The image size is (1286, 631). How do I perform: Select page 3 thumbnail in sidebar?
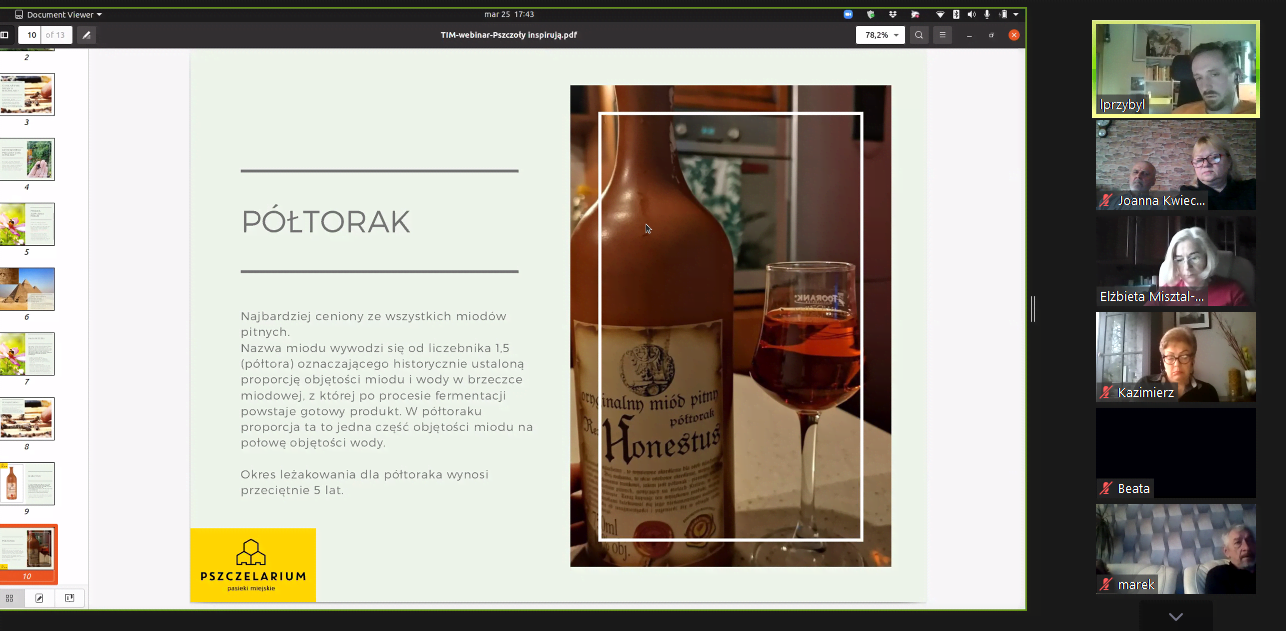coord(27,95)
